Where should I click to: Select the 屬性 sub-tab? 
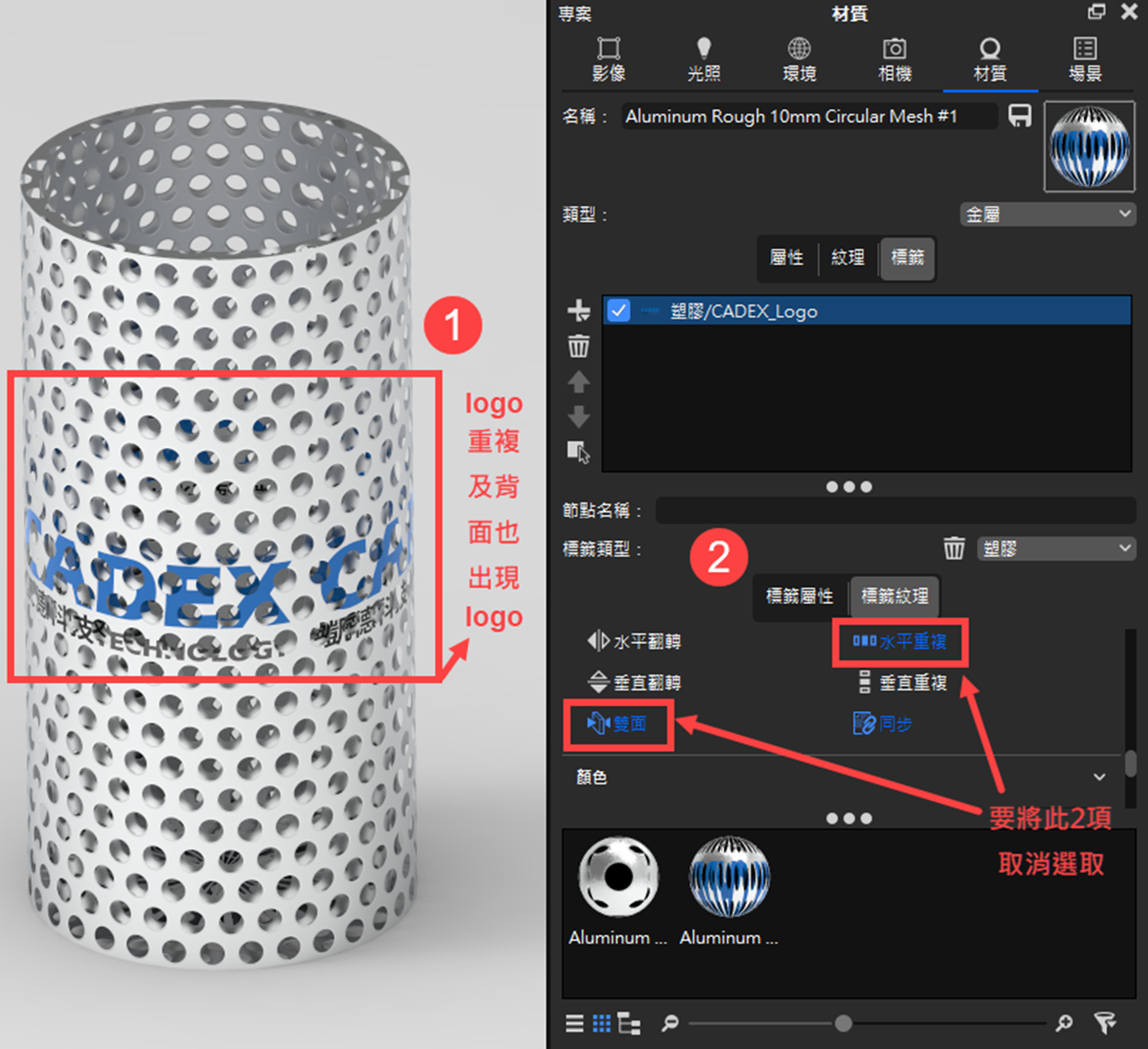(x=787, y=258)
